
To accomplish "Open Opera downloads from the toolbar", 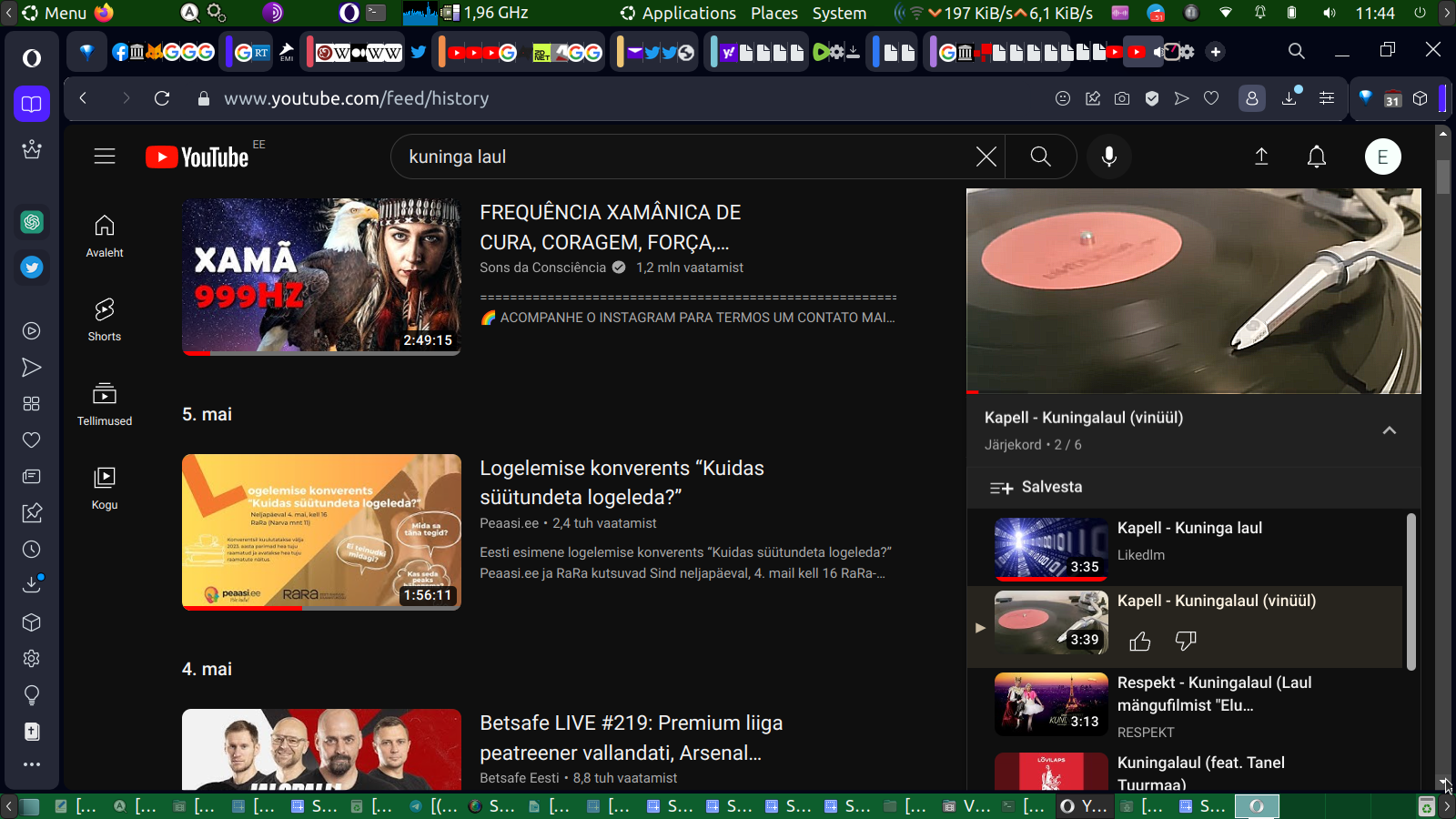I will [1289, 97].
